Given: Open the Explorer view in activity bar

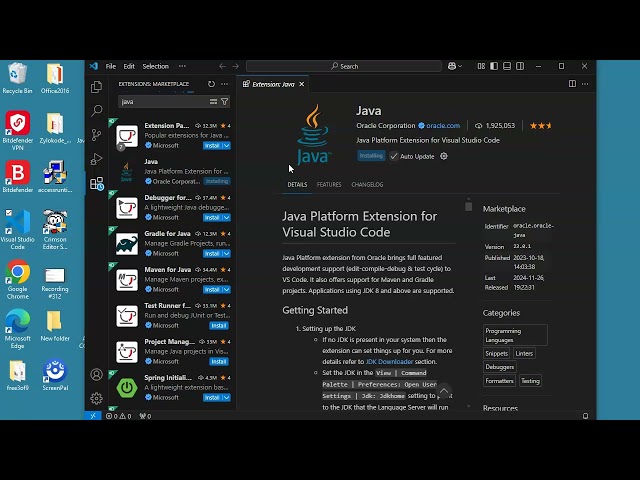Looking at the screenshot, I should pyautogui.click(x=96, y=87).
